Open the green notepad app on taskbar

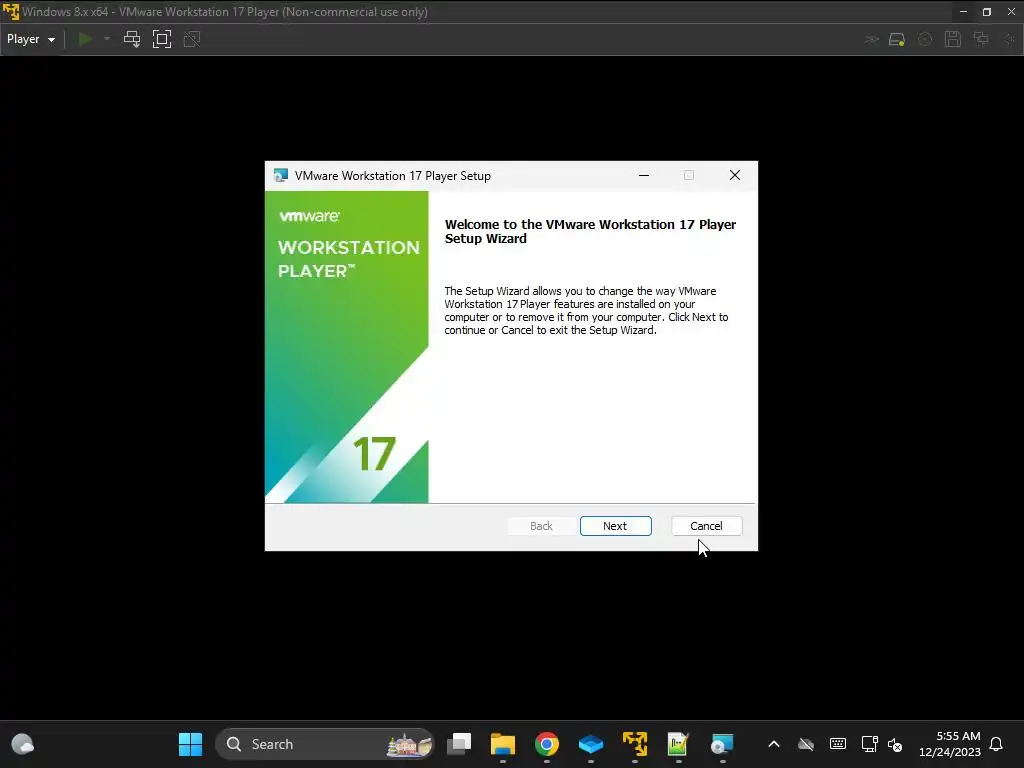pyautogui.click(x=679, y=744)
